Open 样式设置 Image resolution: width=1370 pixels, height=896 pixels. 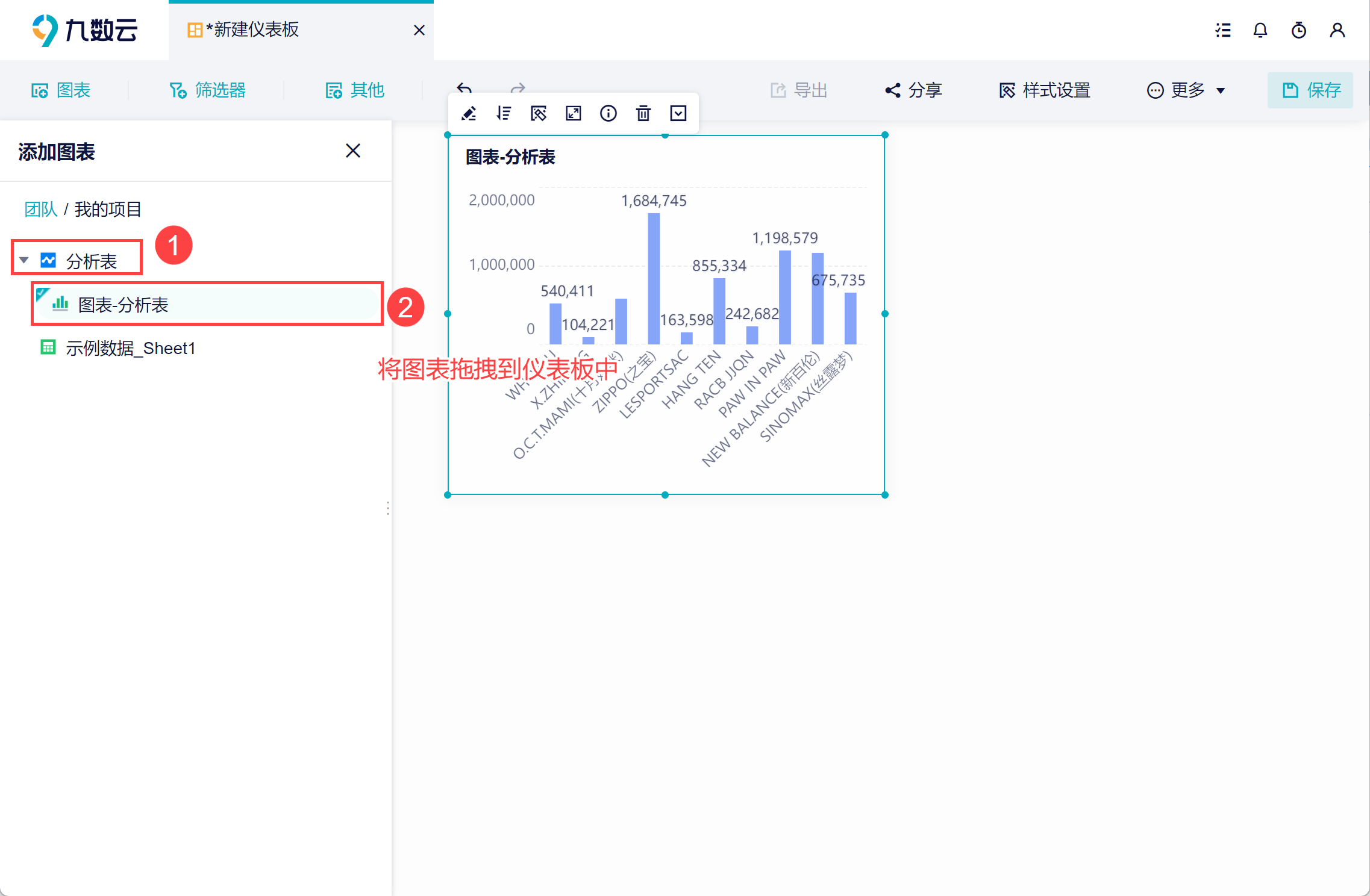click(x=1045, y=90)
